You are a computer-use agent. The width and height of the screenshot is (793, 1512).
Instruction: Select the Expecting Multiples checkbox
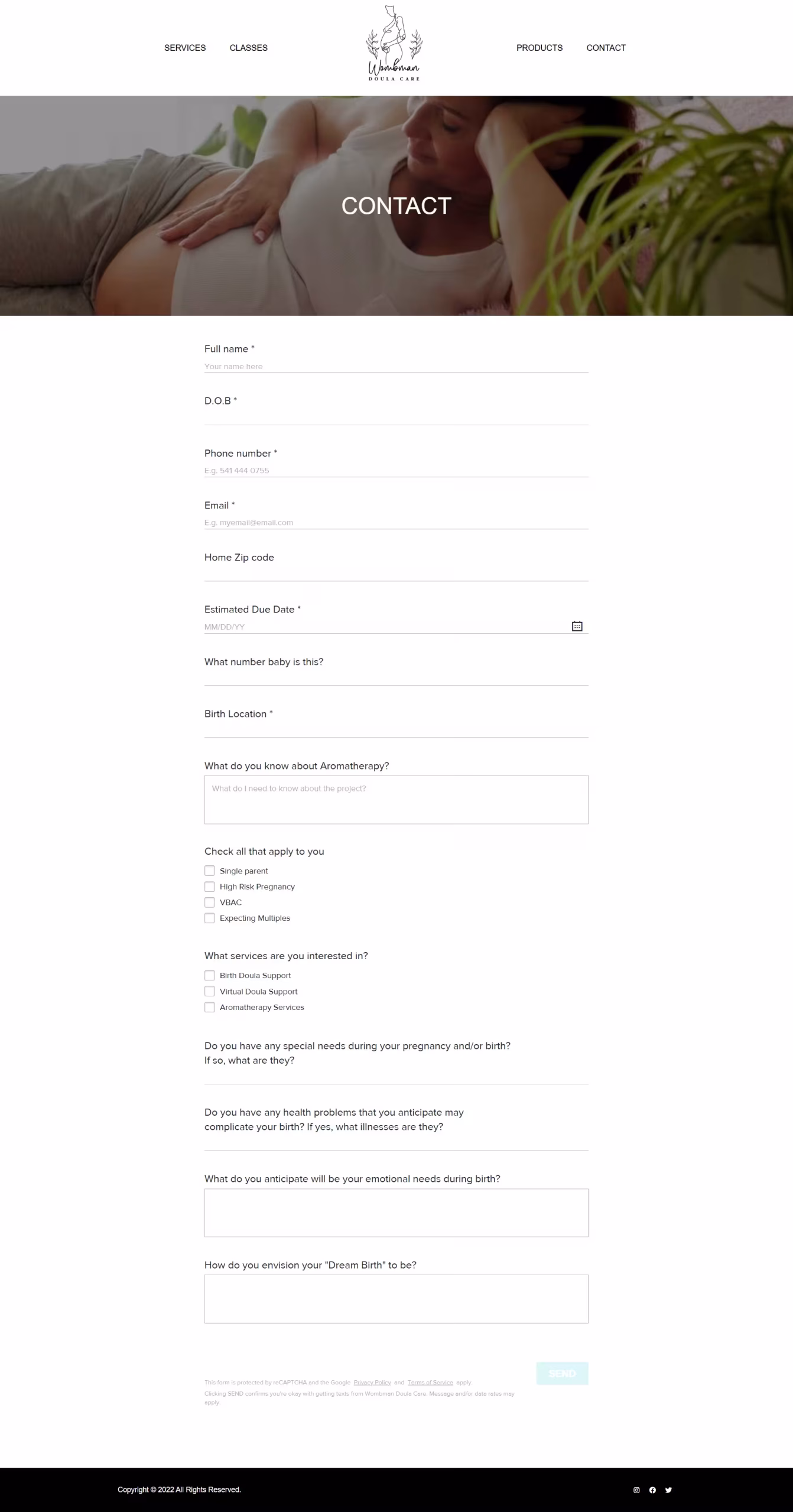210,918
